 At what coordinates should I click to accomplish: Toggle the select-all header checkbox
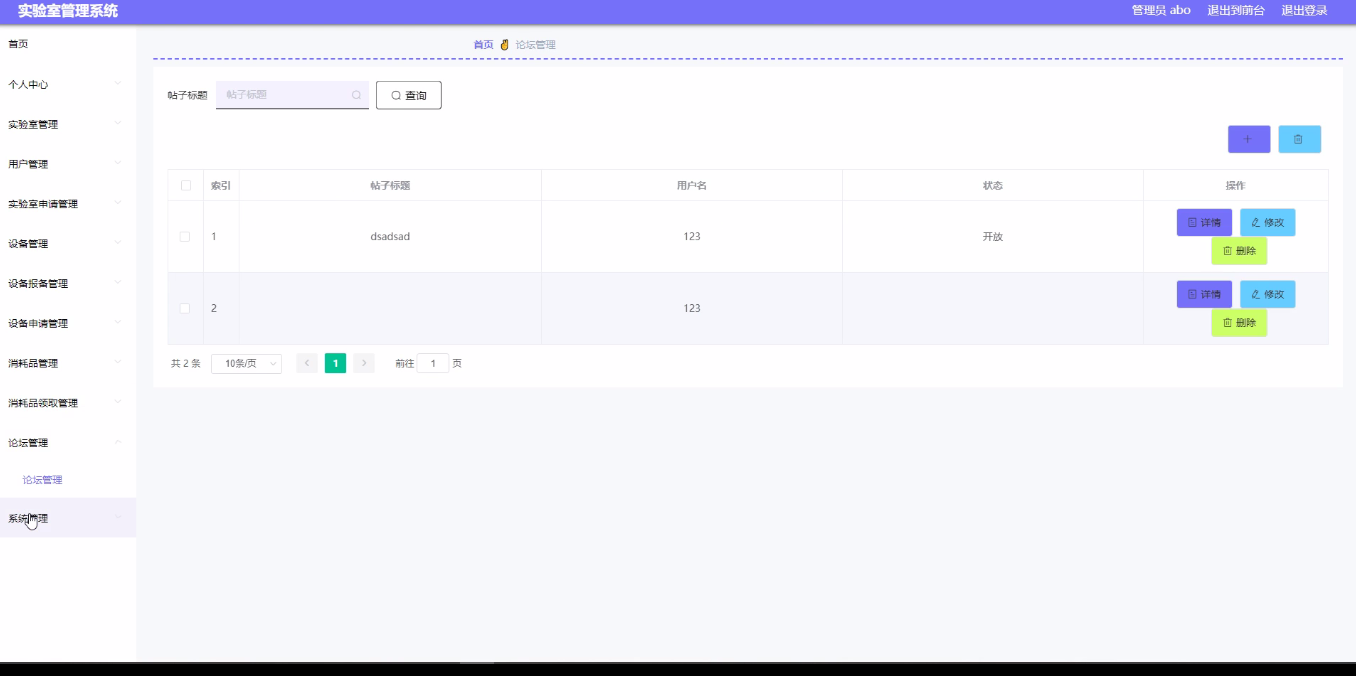coord(185,185)
